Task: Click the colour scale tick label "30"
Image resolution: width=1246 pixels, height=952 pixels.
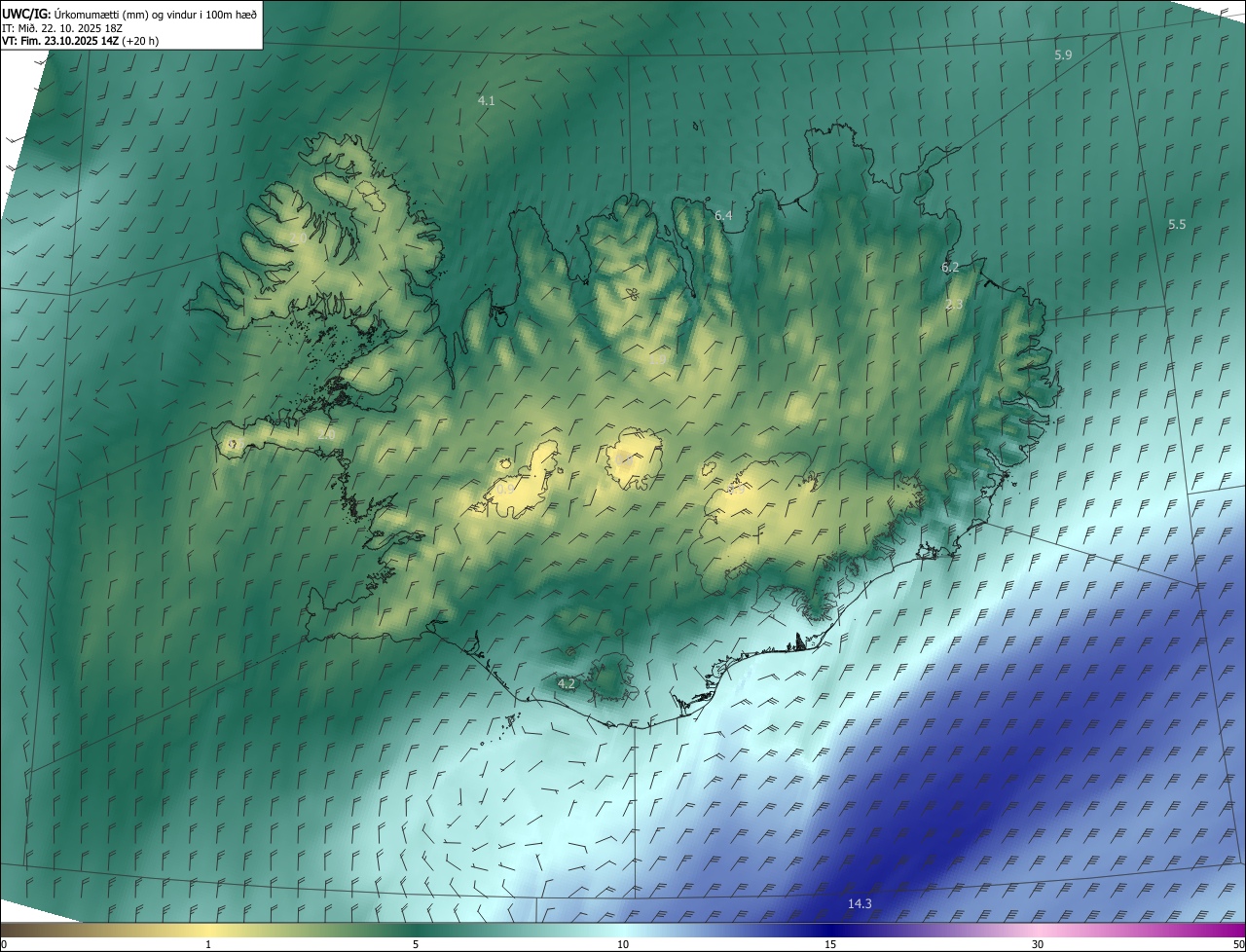Action: (1038, 944)
